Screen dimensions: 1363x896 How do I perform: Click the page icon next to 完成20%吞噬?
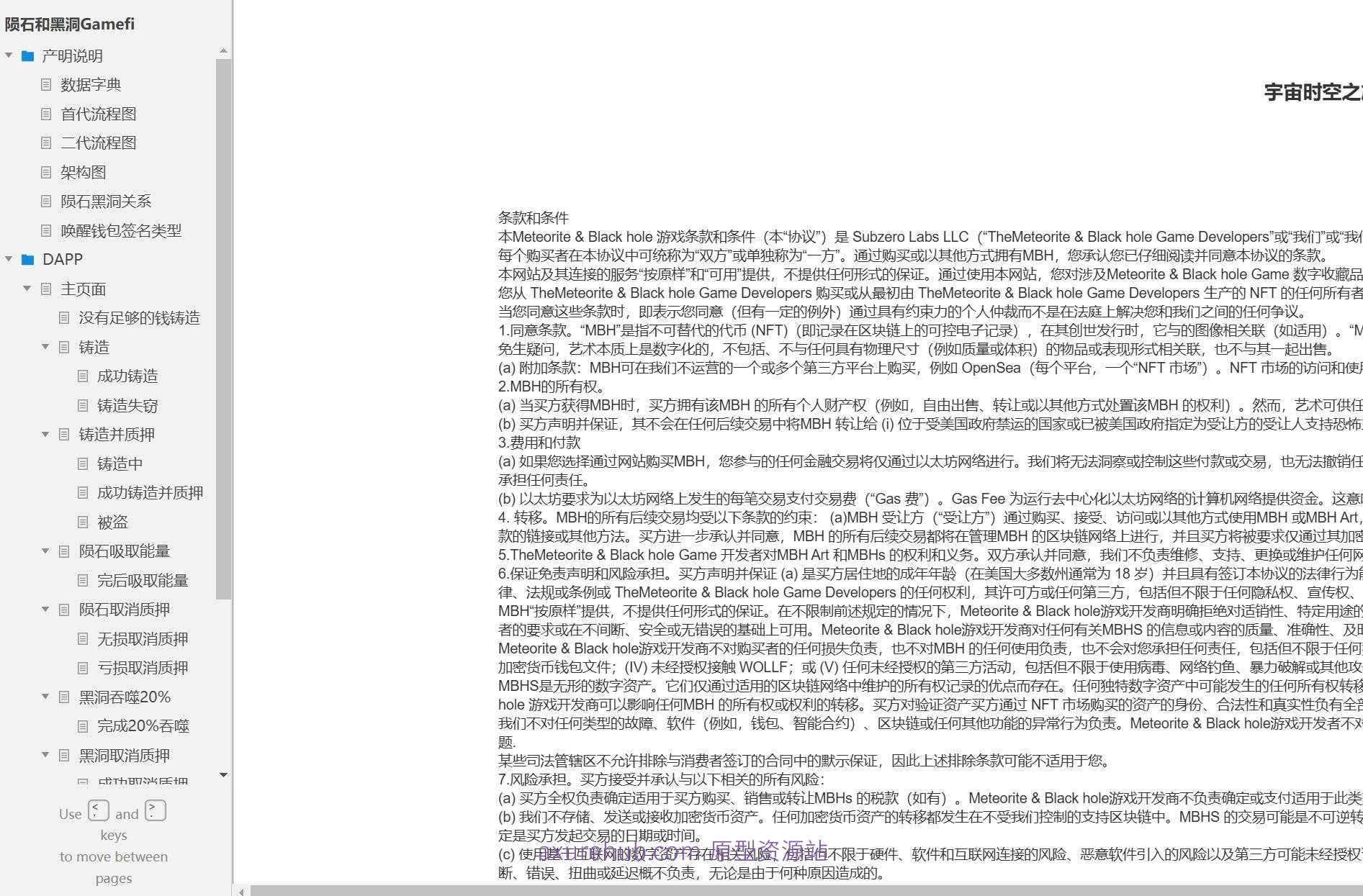click(x=83, y=725)
